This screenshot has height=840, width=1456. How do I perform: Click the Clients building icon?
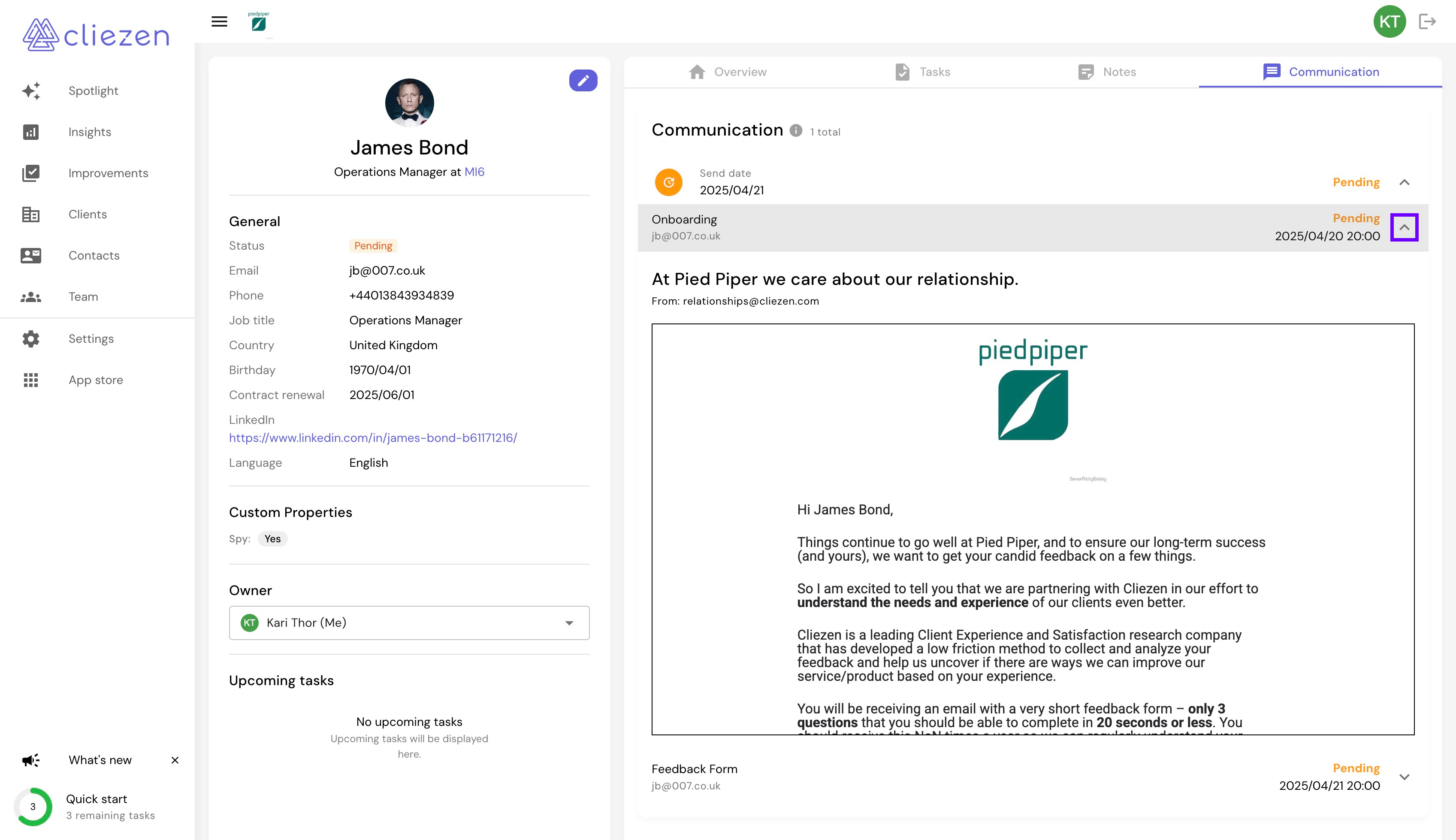31,214
